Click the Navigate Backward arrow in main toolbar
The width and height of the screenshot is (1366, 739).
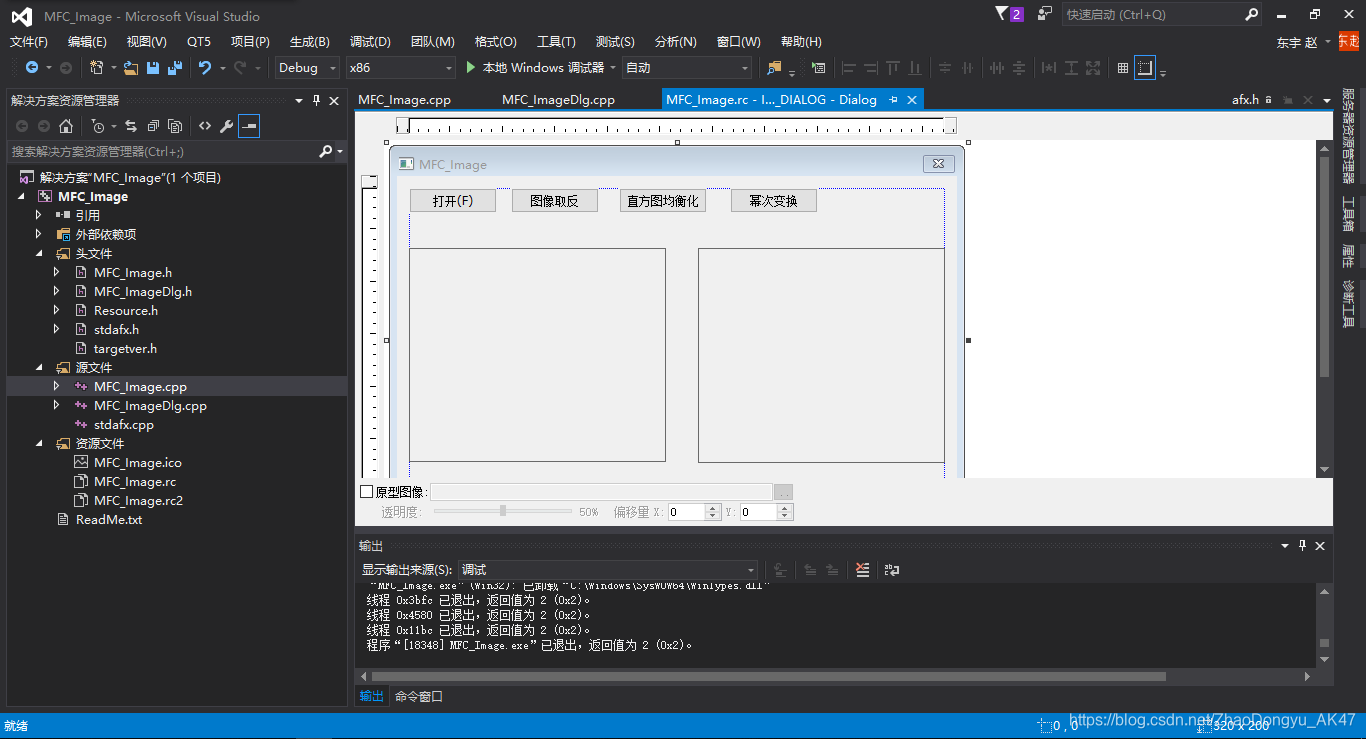(31, 68)
